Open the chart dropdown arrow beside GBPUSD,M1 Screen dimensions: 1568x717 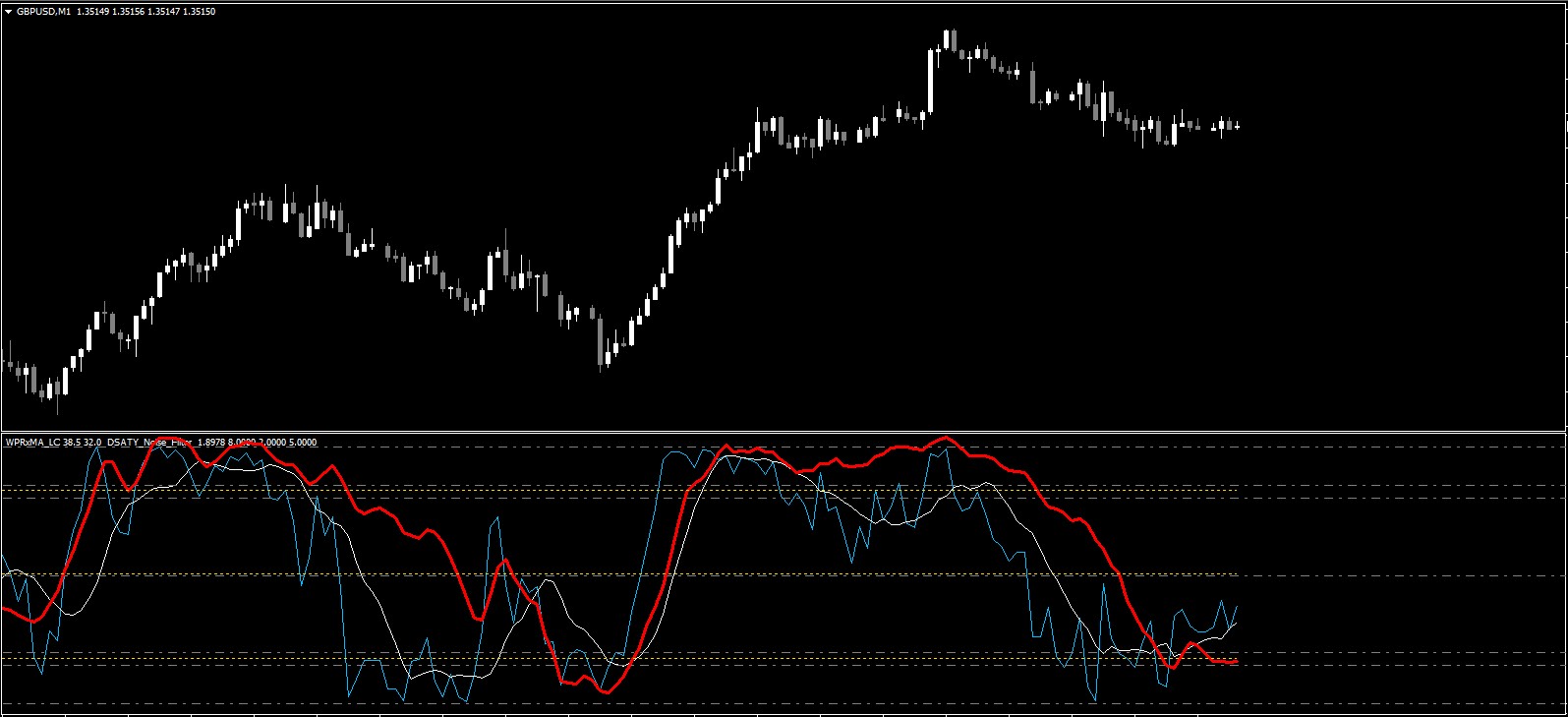[x=8, y=12]
